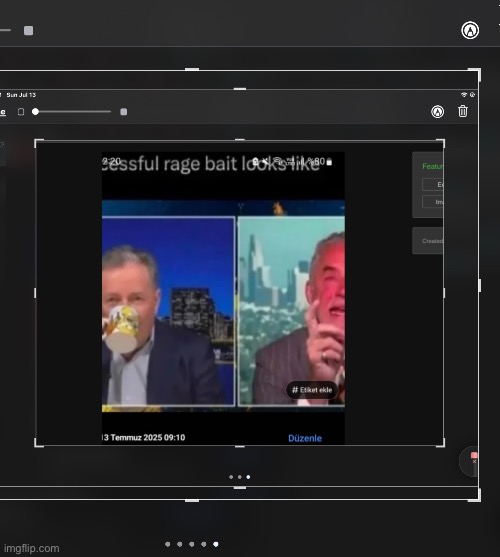Click the '13 Temmuz 2025 09:10' date text

click(x=143, y=437)
